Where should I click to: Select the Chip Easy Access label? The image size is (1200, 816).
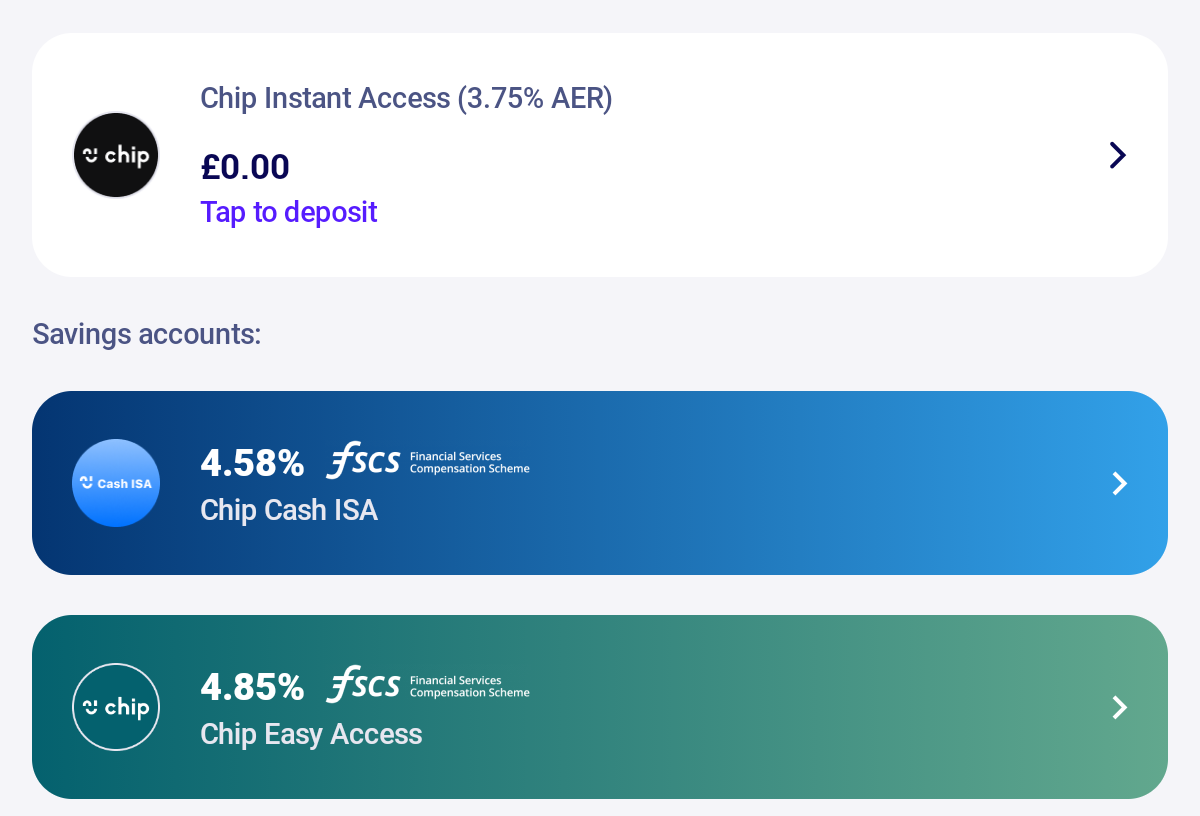coord(311,734)
